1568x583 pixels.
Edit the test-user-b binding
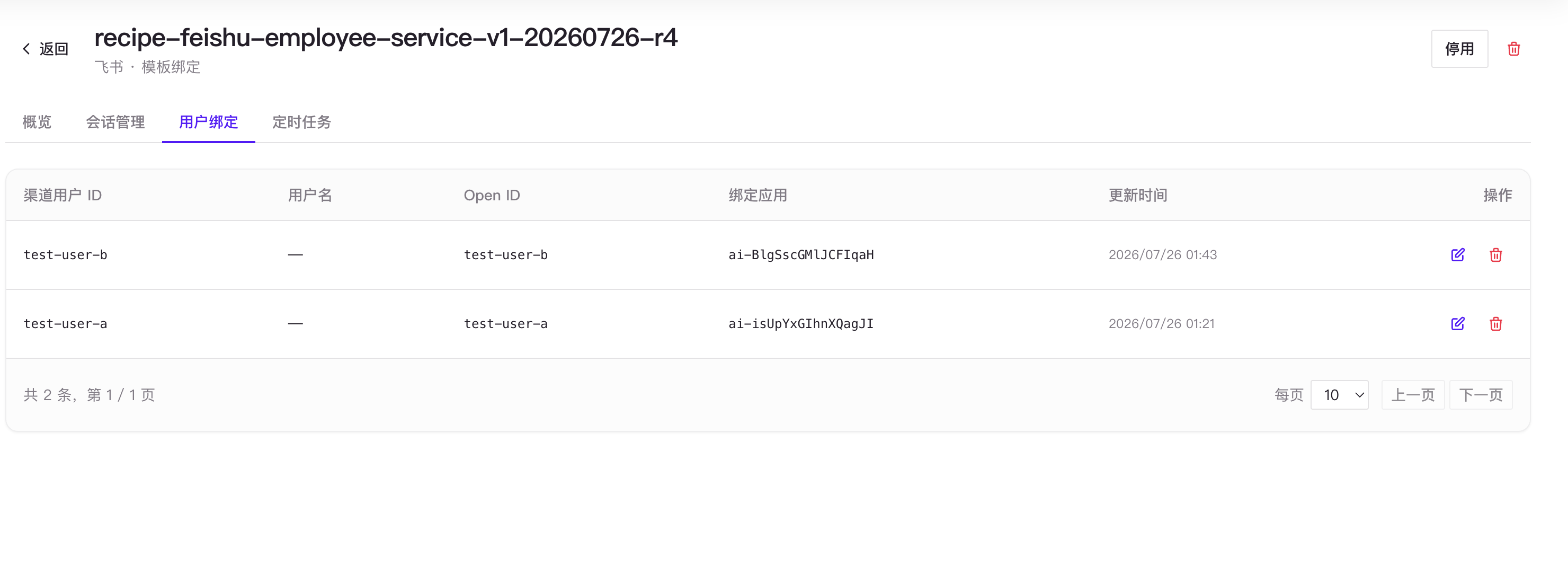point(1457,254)
